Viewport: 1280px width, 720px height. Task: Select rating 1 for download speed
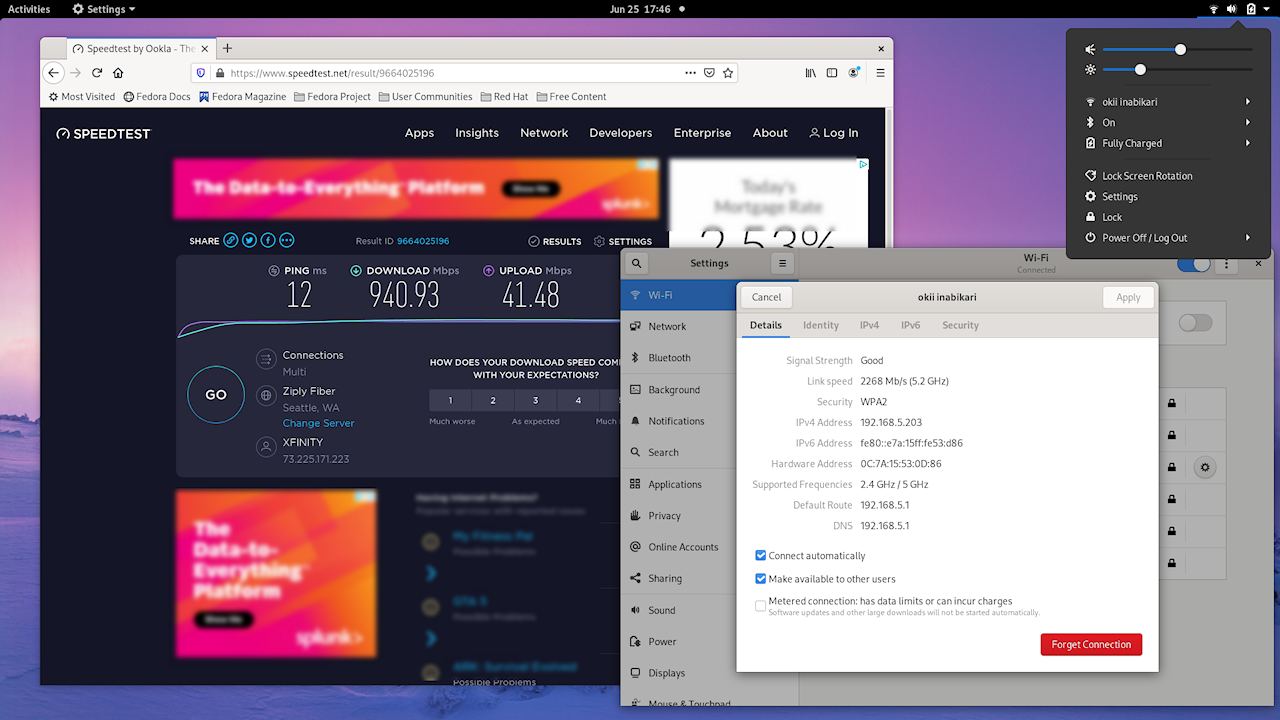[x=450, y=400]
